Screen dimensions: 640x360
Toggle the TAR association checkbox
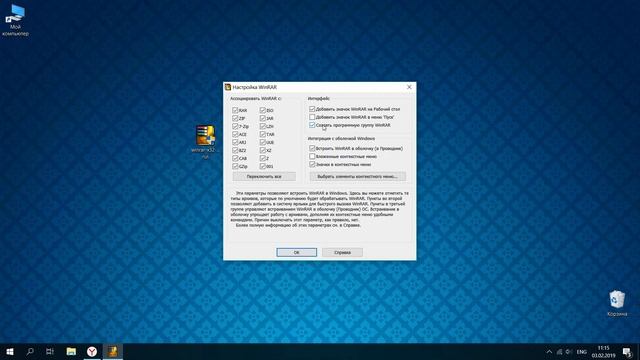tap(263, 134)
